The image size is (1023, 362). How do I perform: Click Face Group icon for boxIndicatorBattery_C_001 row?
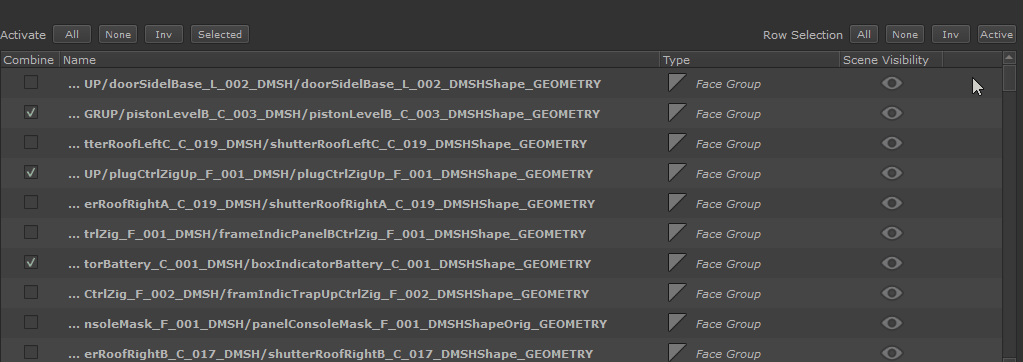pyautogui.click(x=677, y=263)
